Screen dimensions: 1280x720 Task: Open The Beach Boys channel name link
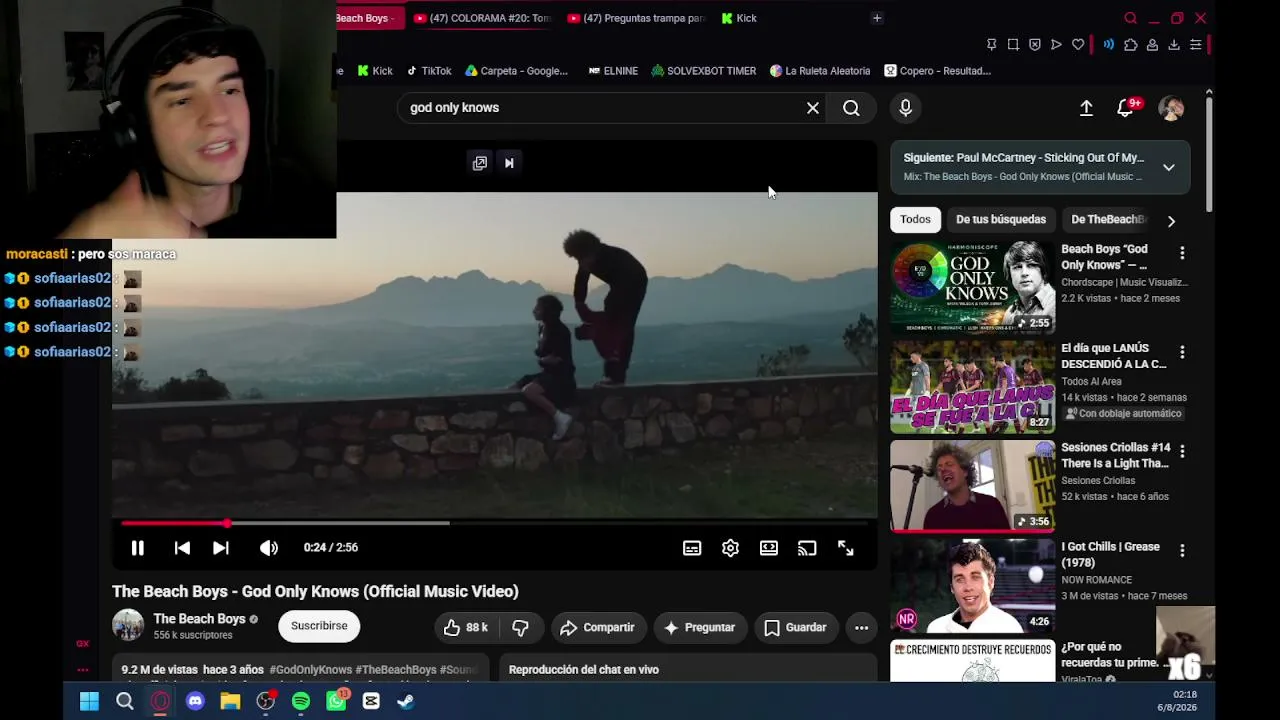click(x=199, y=619)
